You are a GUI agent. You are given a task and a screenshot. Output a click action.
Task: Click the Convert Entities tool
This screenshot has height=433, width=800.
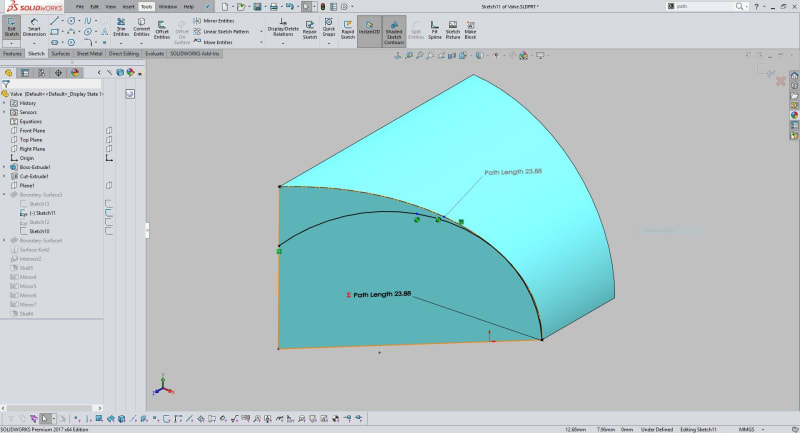point(141,27)
